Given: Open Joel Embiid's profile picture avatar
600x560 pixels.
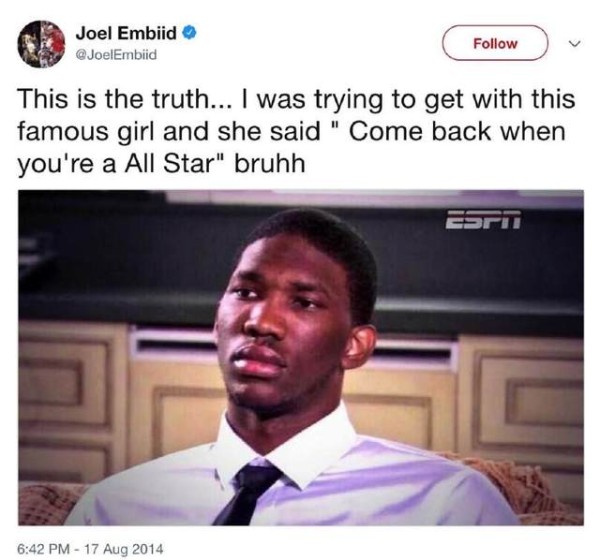Looking at the screenshot, I should pos(41,44).
